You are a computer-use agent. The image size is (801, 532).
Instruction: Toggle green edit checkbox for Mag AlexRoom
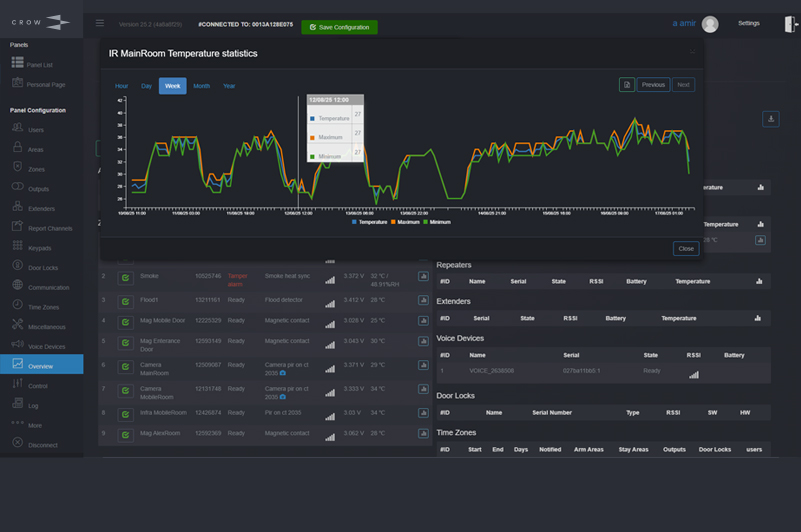coord(126,434)
